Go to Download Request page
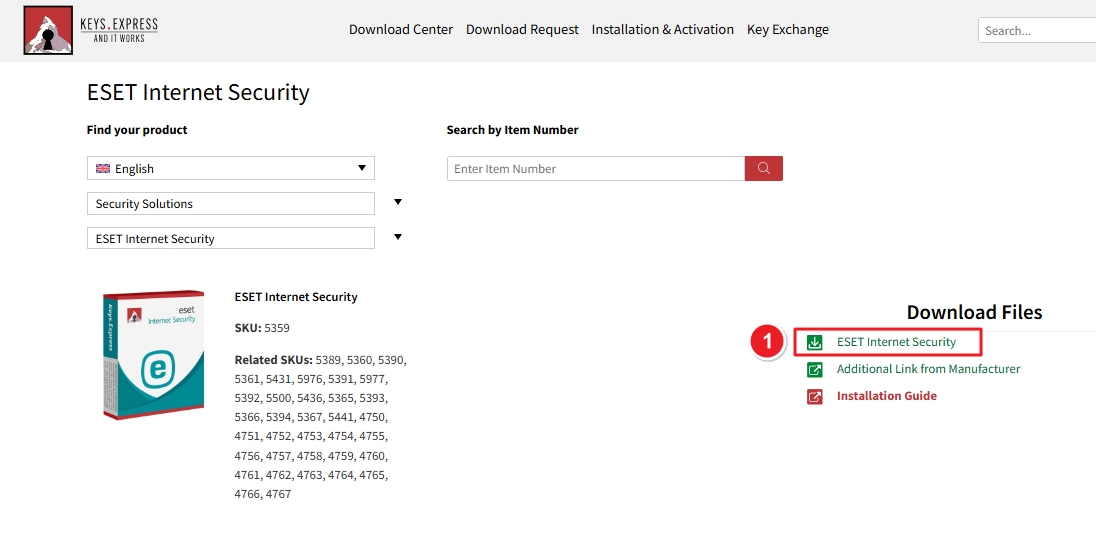The width and height of the screenshot is (1096, 548). click(x=522, y=30)
